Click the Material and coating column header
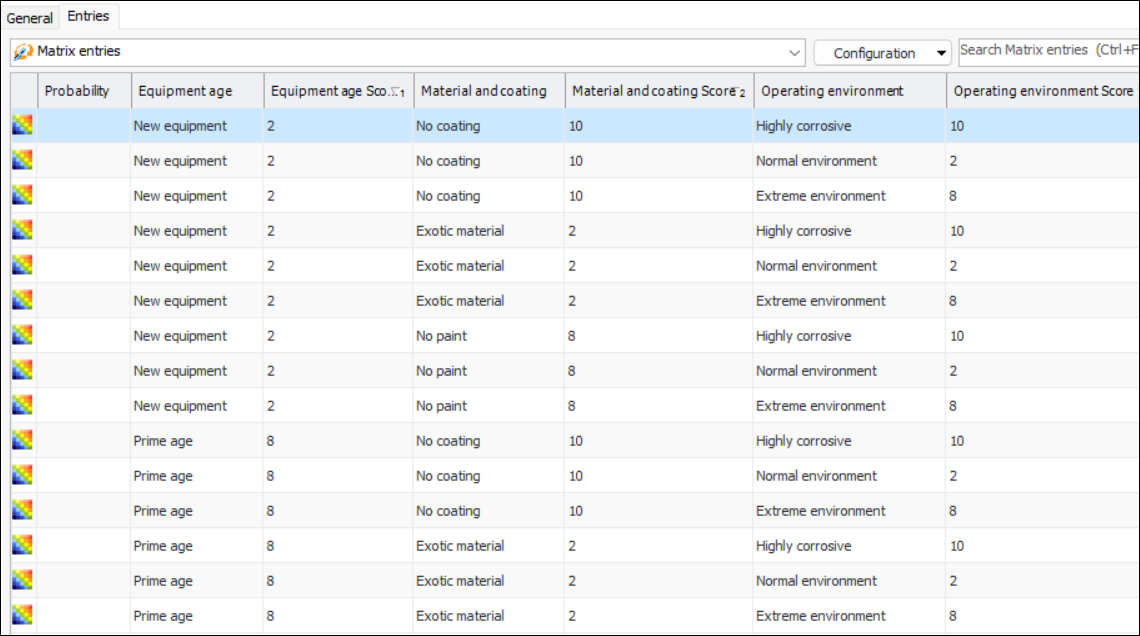 [483, 91]
